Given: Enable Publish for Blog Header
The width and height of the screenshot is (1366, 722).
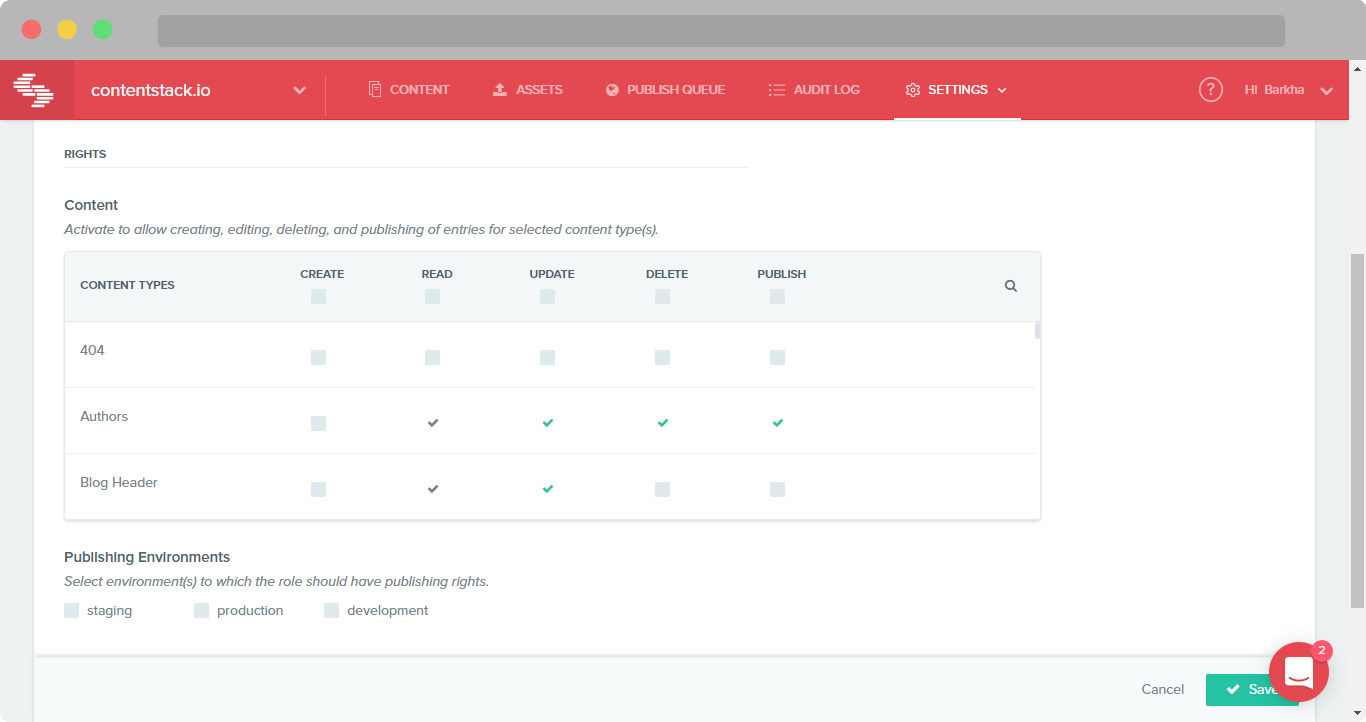Looking at the screenshot, I should 777,489.
